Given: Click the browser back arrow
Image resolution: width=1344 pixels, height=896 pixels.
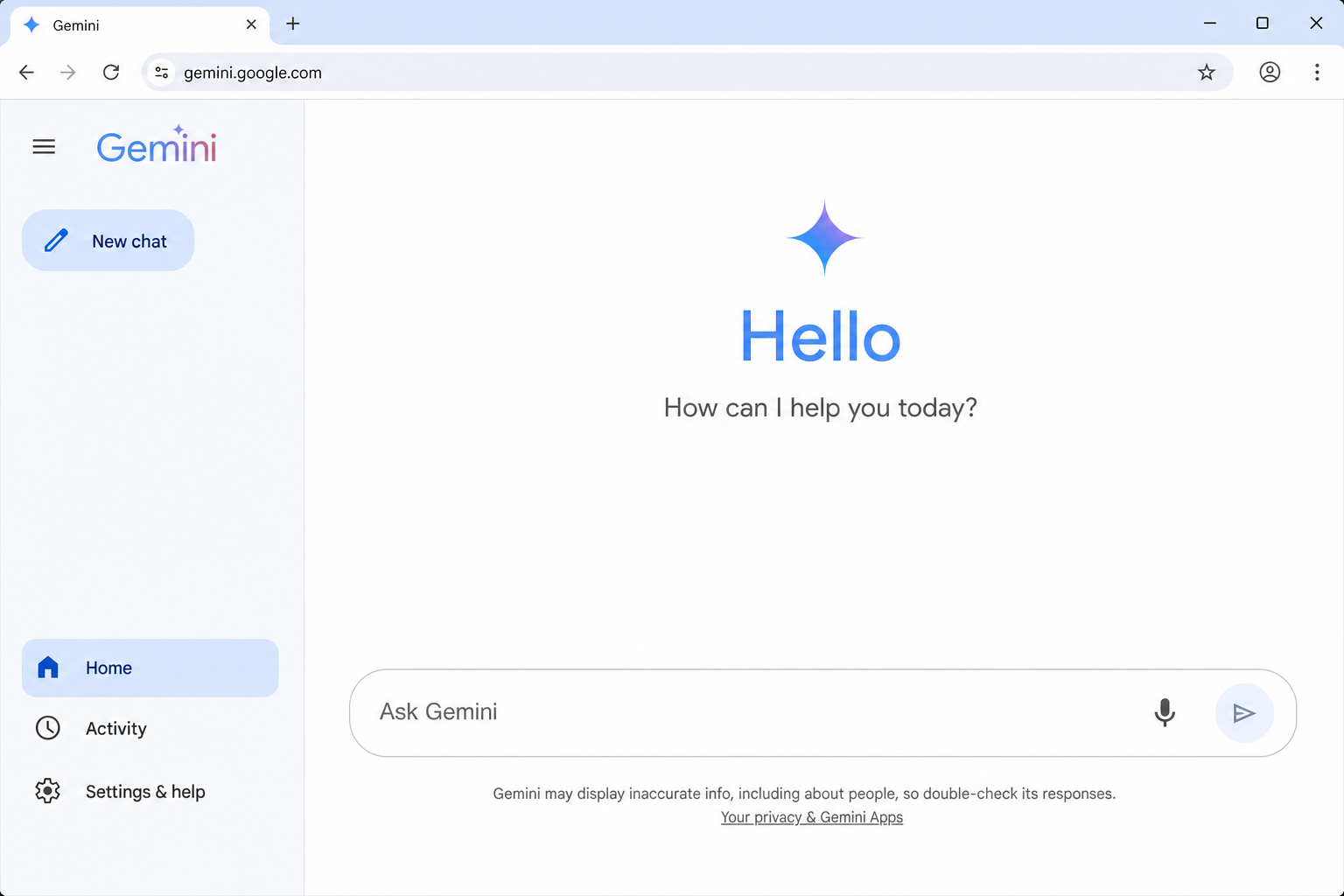Looking at the screenshot, I should coord(27,73).
